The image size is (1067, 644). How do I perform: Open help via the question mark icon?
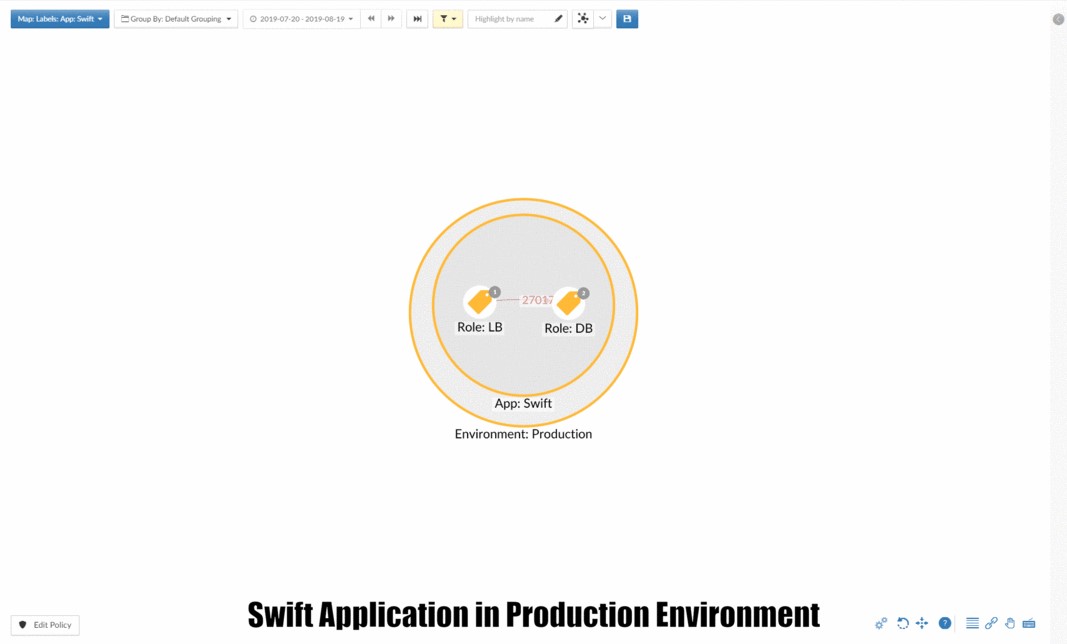click(x=944, y=623)
